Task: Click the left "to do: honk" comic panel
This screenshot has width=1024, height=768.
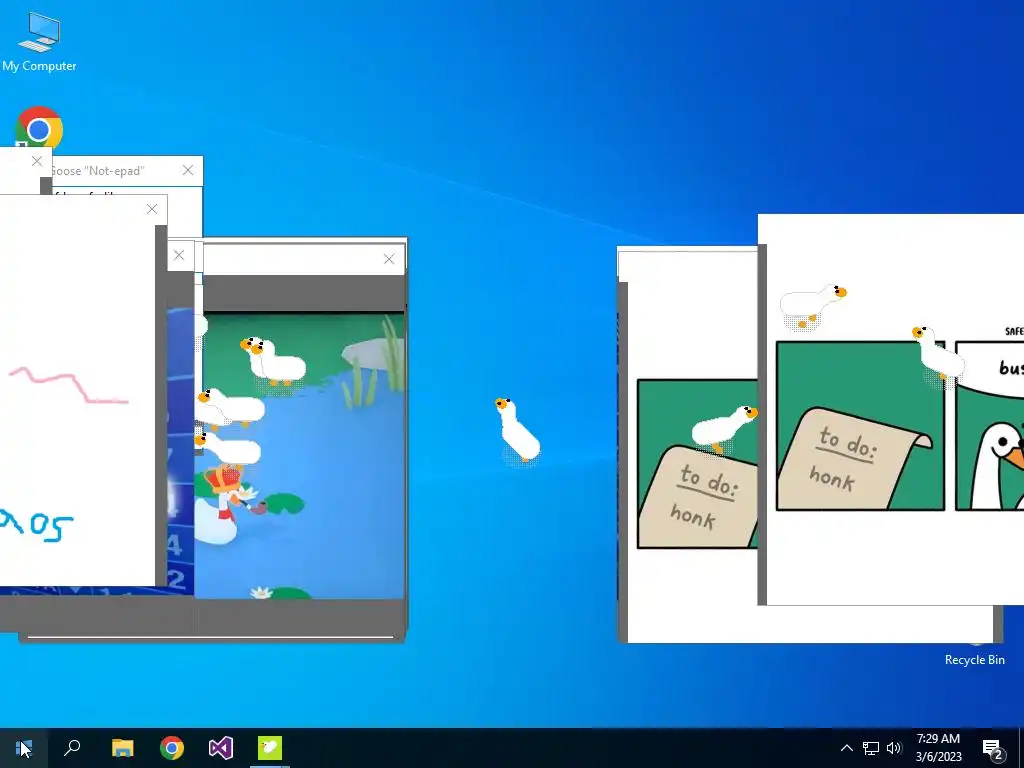Action: pos(697,464)
